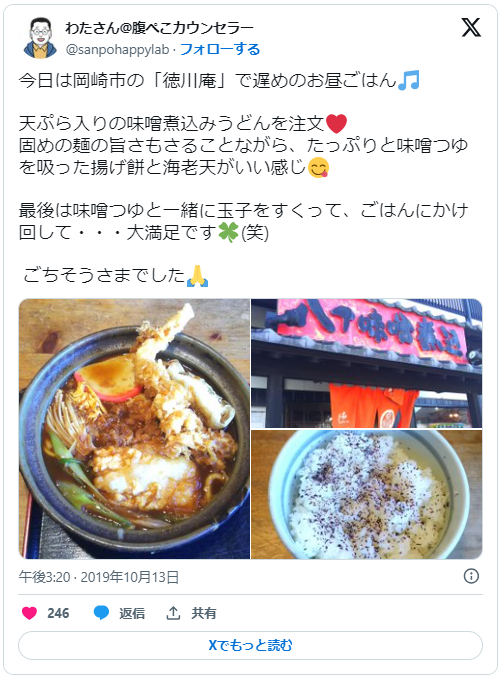Open the X logo link
Viewport: 501px width, 681px height.
point(471,28)
